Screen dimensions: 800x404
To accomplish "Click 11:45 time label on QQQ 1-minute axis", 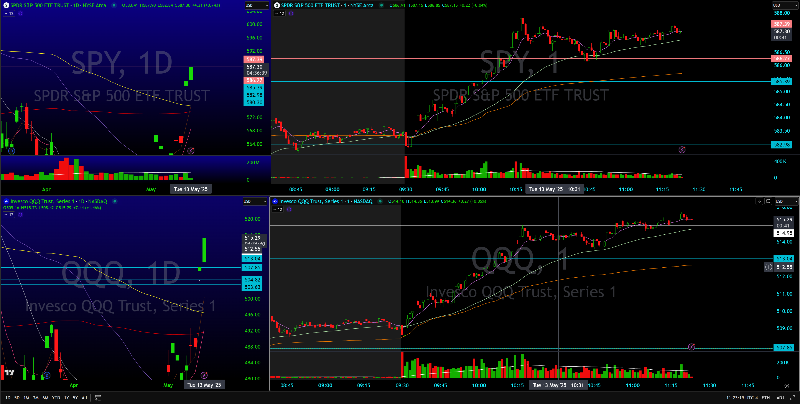I will click(747, 385).
